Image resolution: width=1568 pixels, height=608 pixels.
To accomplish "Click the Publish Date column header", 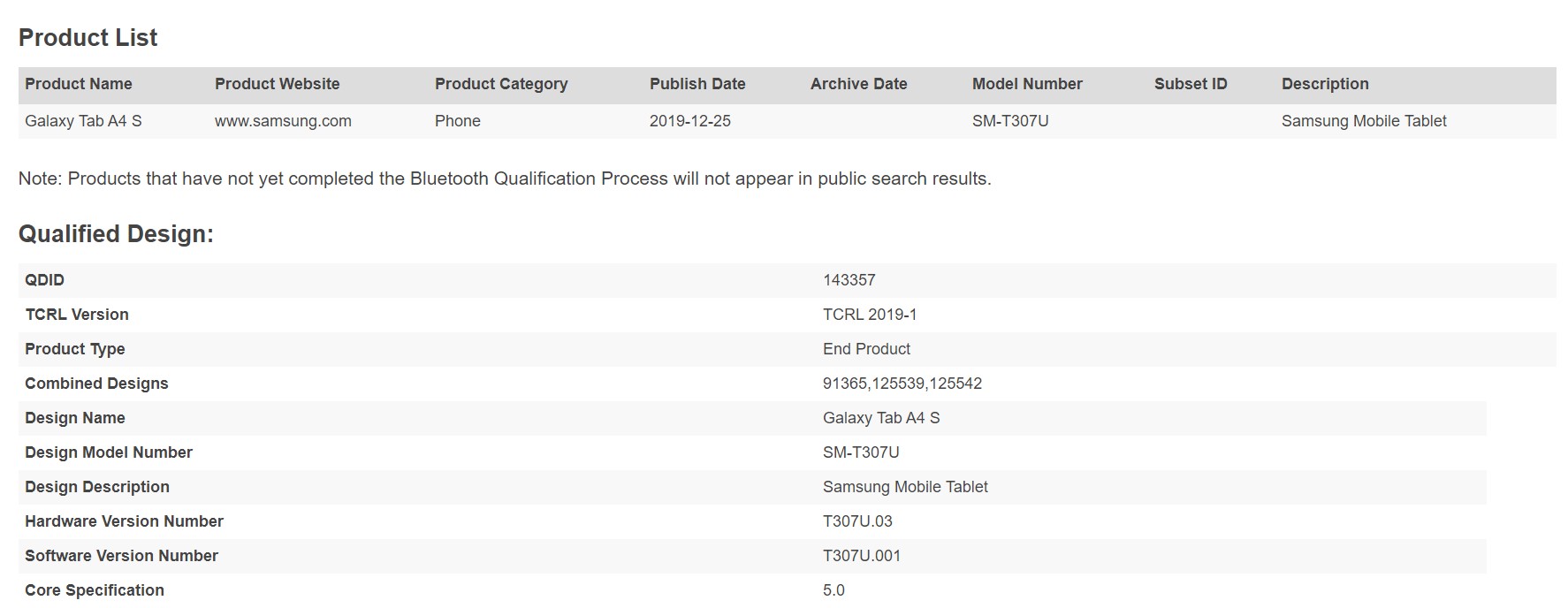I will pos(697,84).
